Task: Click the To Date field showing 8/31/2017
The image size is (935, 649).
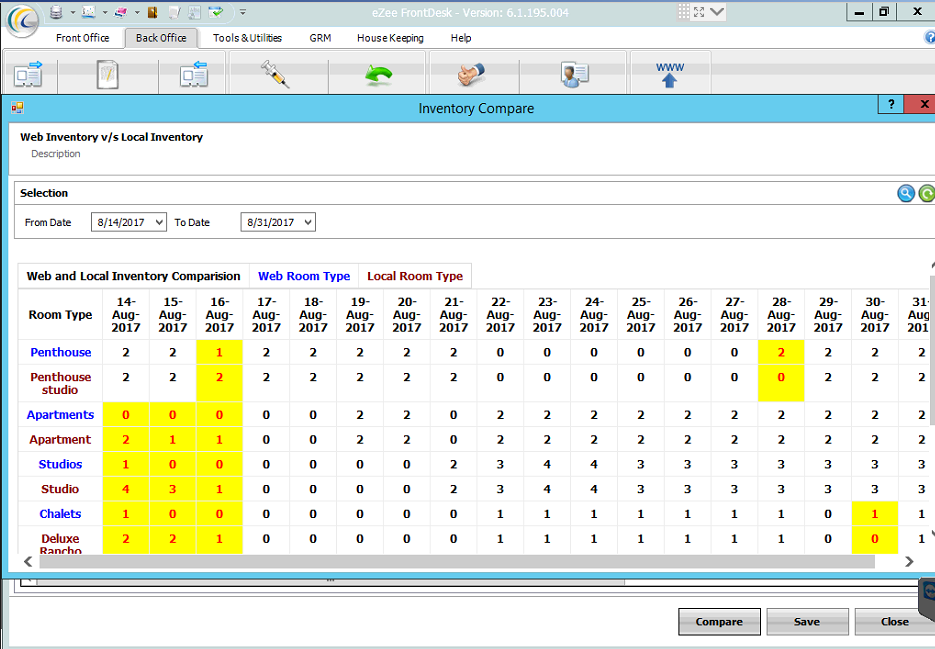Action: pos(278,222)
